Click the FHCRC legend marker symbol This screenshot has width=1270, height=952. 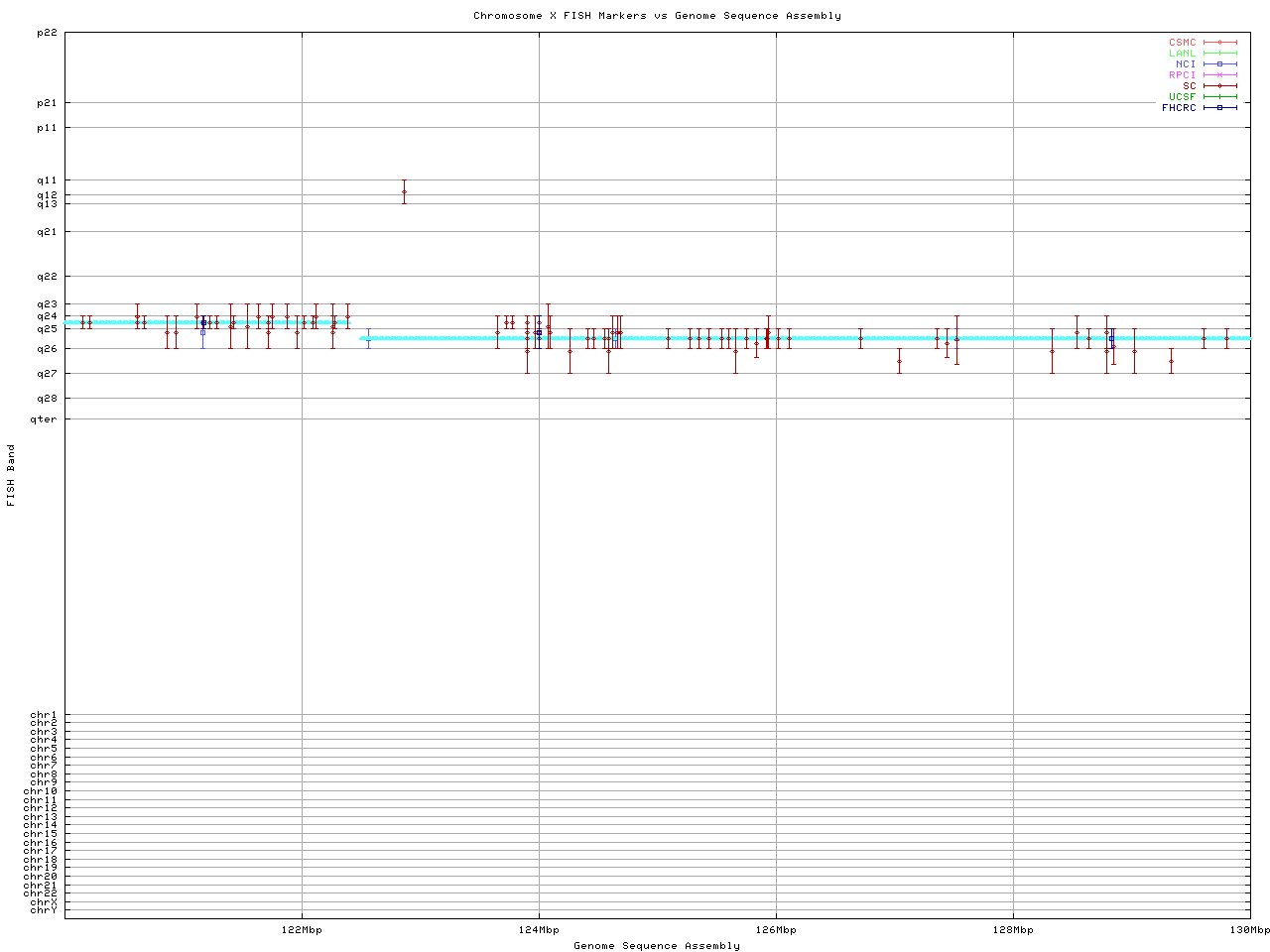(x=1219, y=108)
